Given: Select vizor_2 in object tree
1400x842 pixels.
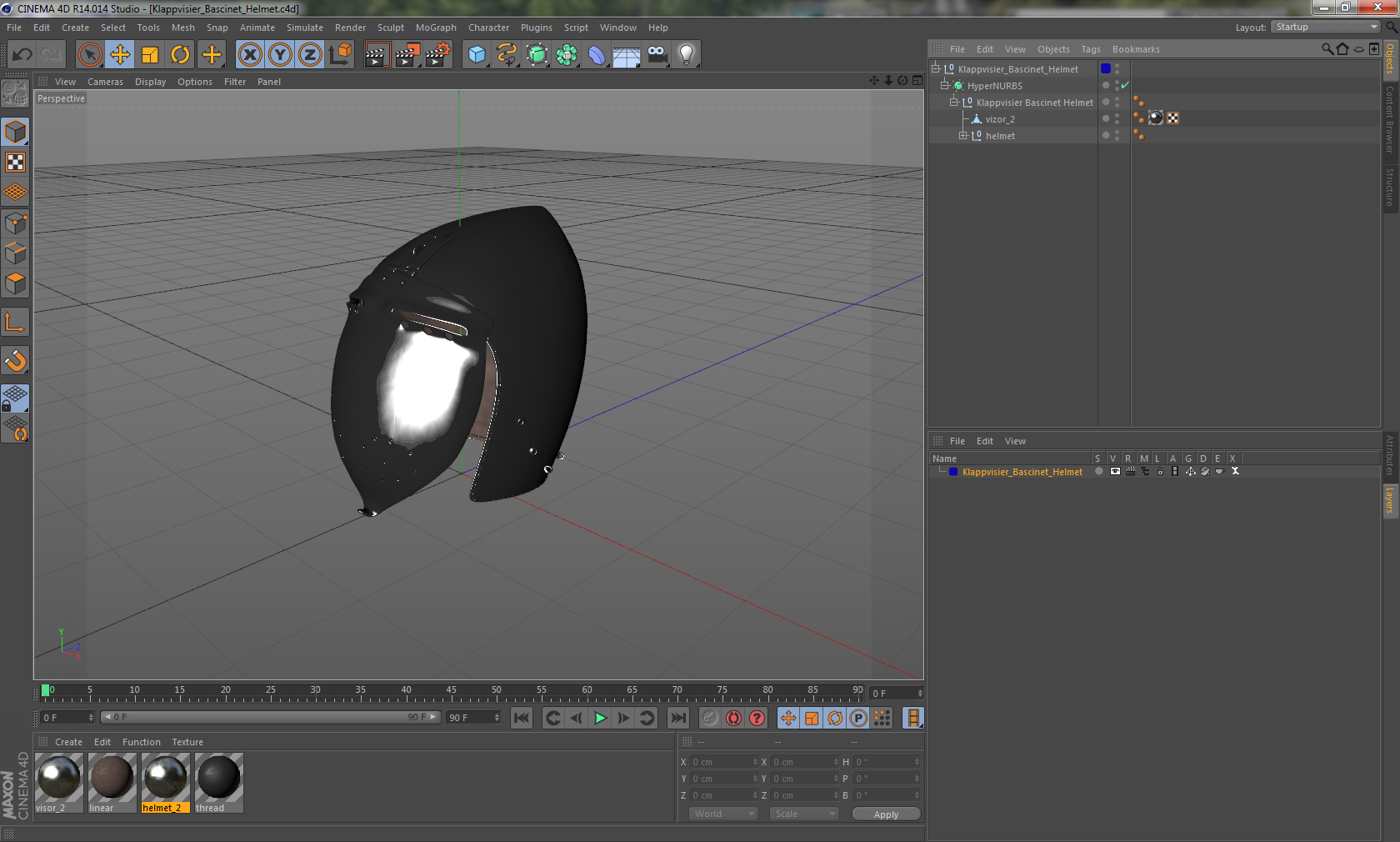Looking at the screenshot, I should 1000,119.
